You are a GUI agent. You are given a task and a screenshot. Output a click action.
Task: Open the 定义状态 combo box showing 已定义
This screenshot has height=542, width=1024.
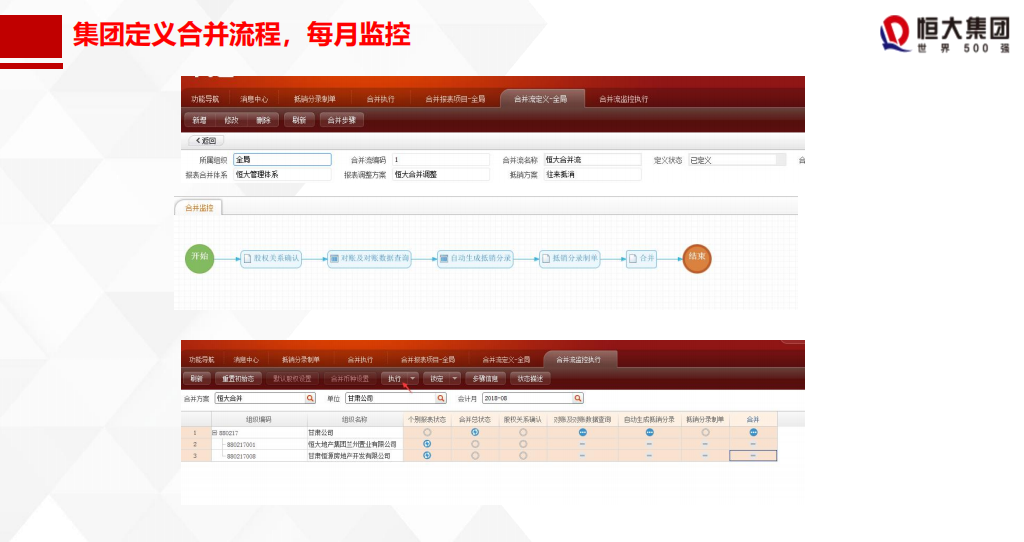[737, 160]
